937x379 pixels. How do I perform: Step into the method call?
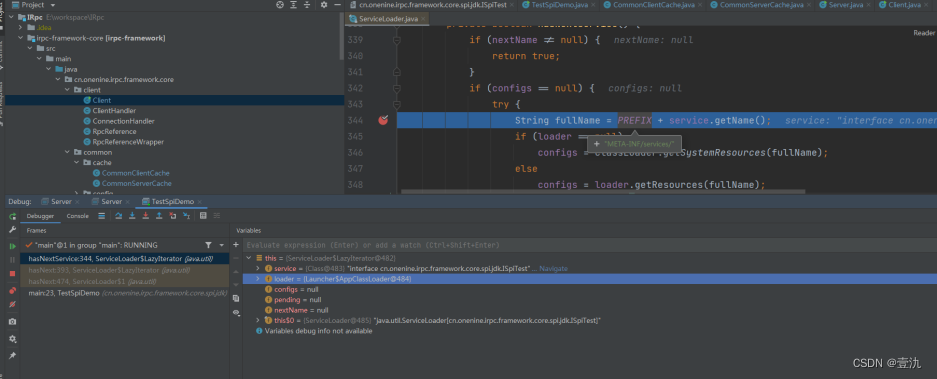[132, 216]
